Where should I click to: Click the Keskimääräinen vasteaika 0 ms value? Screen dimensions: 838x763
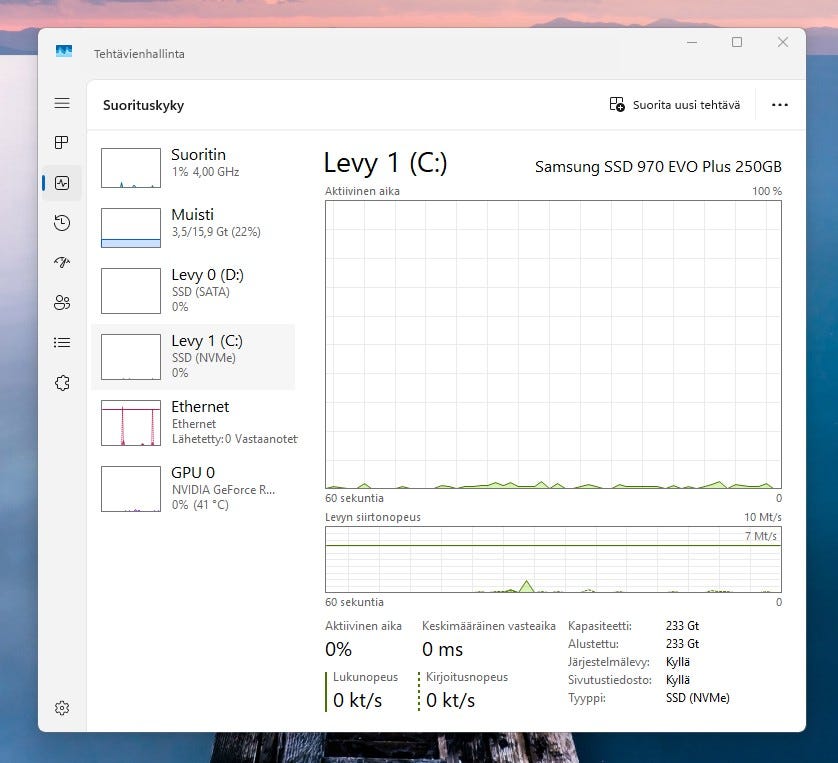pyautogui.click(x=443, y=649)
